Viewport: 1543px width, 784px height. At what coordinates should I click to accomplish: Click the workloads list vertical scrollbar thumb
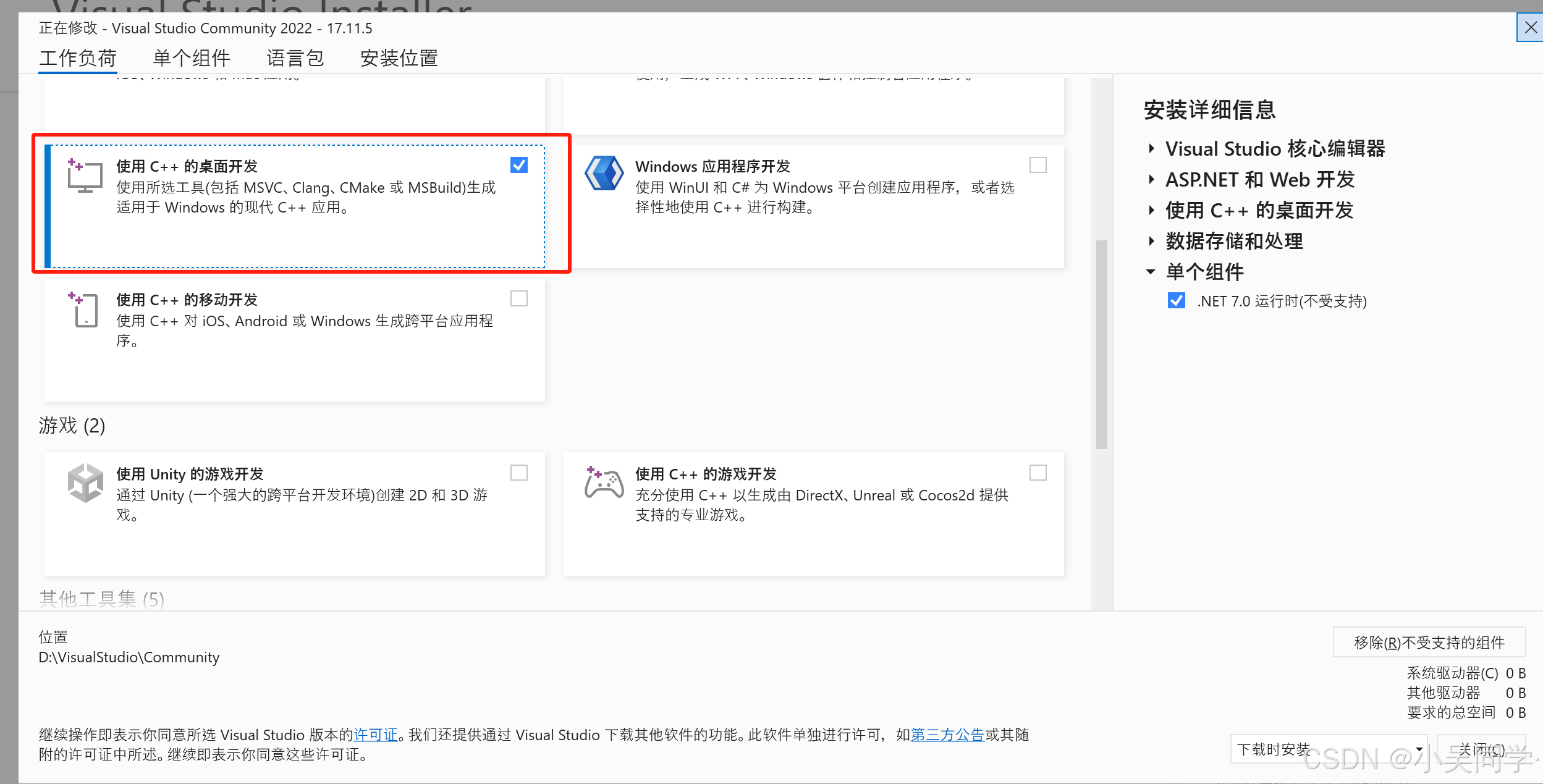point(1101,345)
